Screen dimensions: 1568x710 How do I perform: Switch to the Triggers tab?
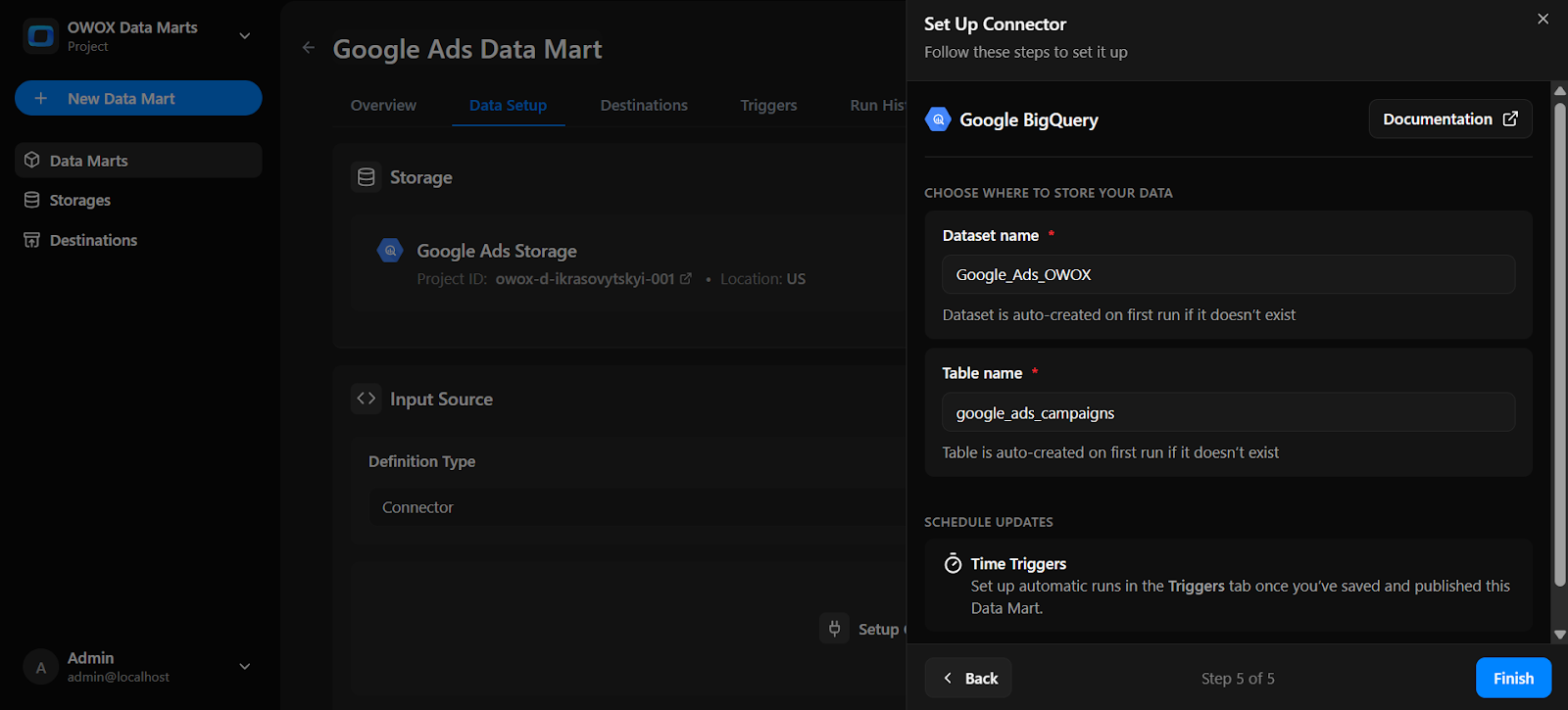(x=768, y=105)
